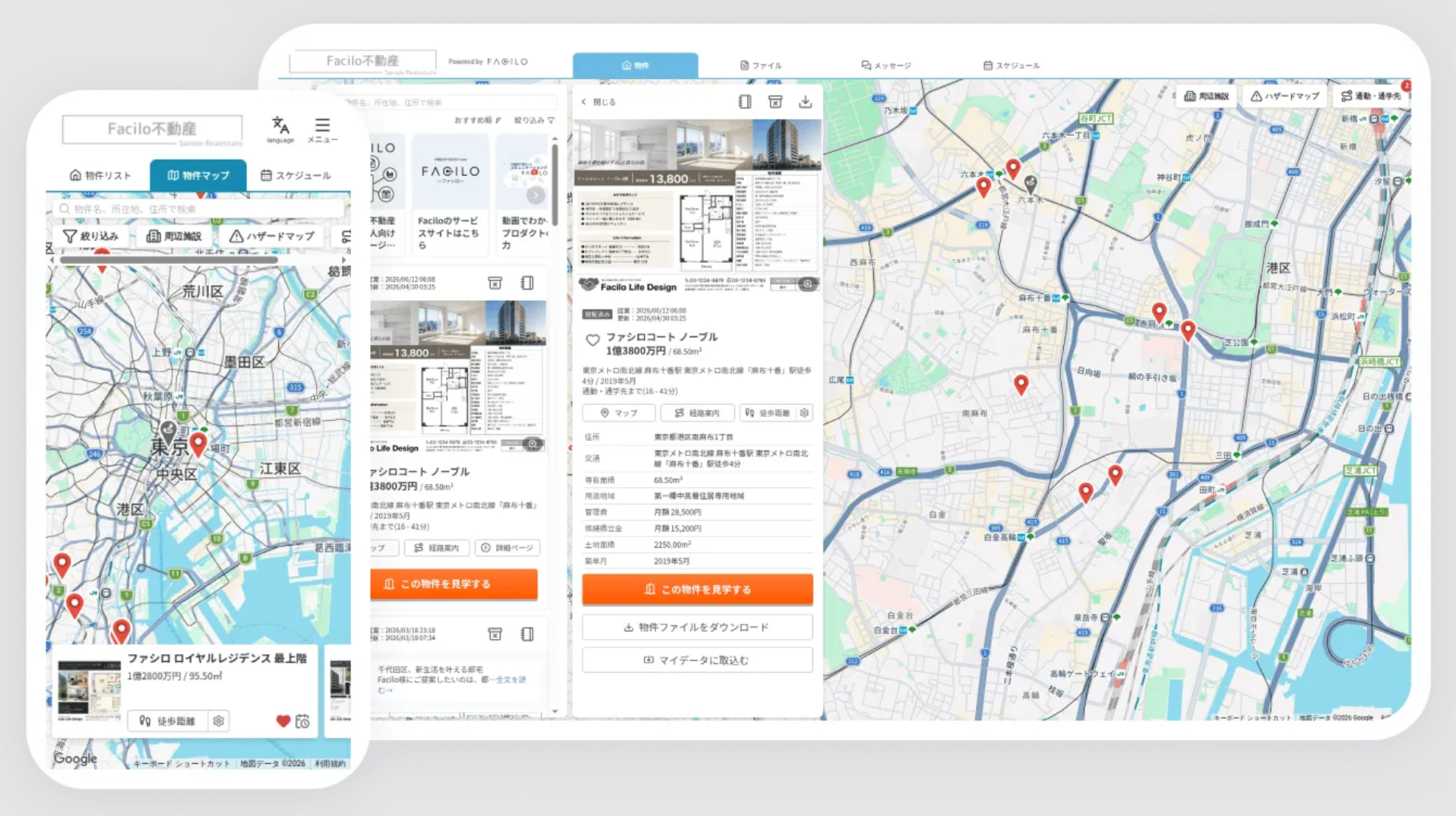
Task: Click the archive icon on the first list property card
Action: click(495, 283)
